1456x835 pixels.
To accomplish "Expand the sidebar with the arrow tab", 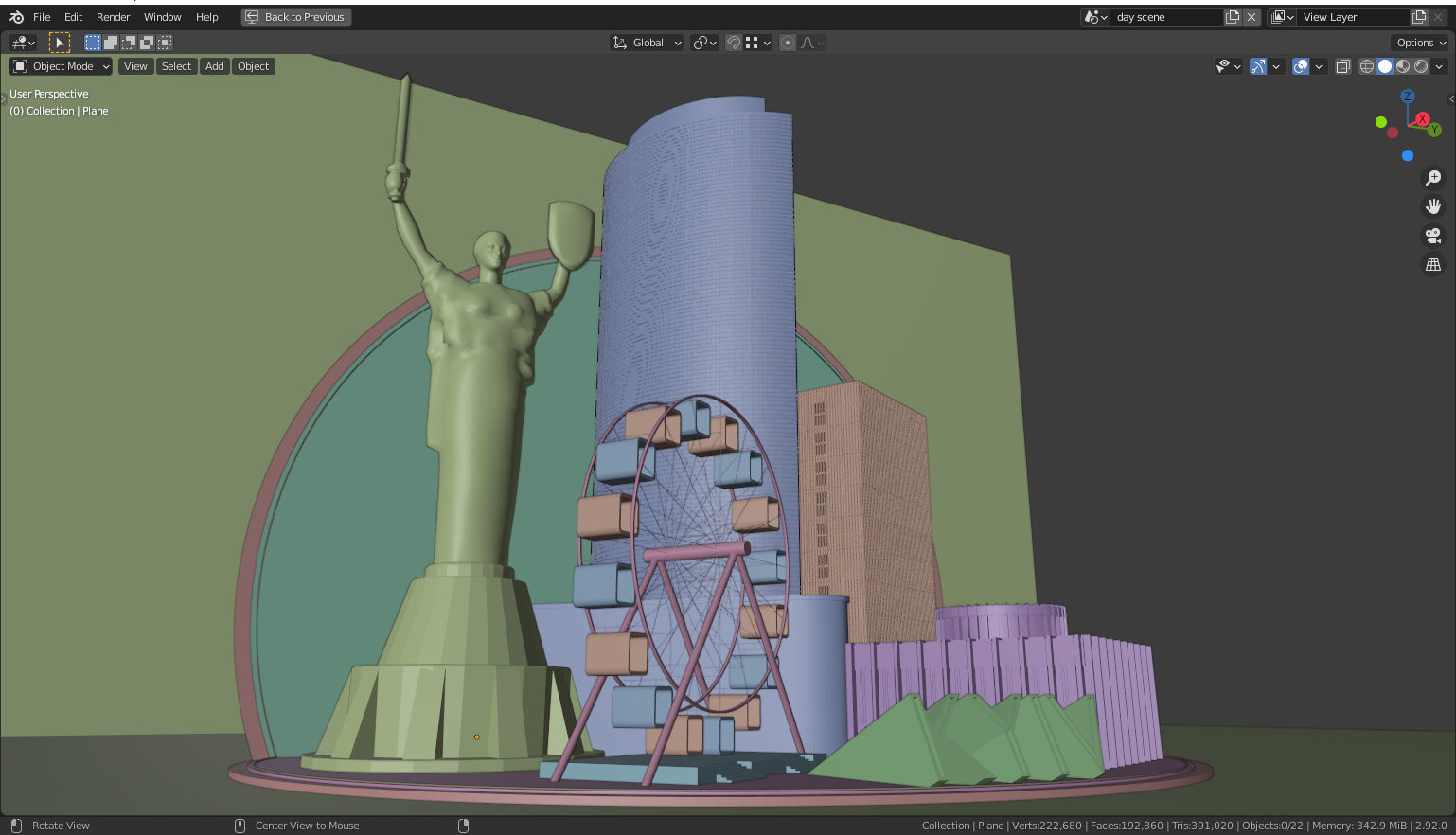I will coord(1452,98).
